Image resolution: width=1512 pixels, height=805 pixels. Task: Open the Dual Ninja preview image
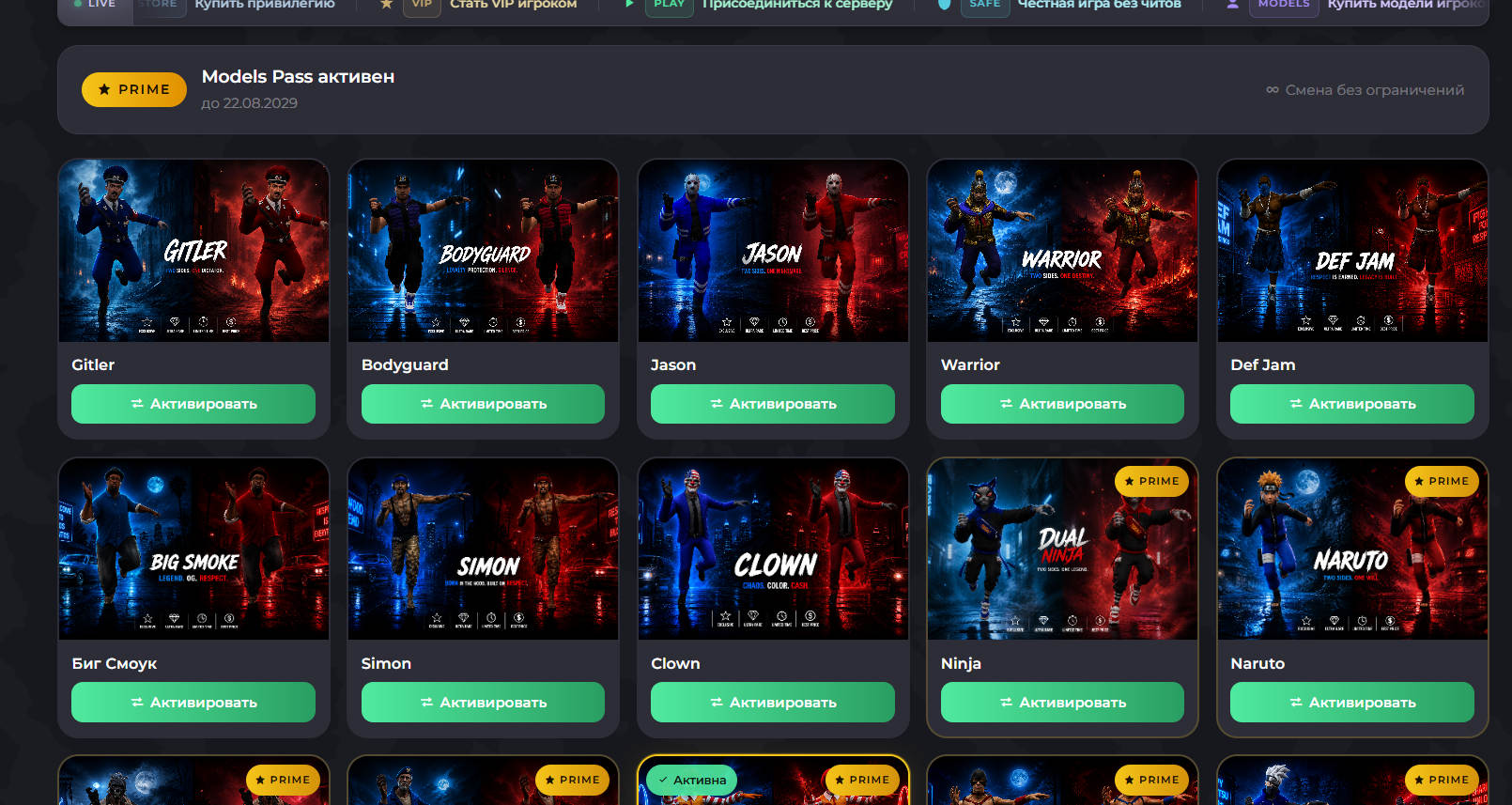(x=1062, y=550)
